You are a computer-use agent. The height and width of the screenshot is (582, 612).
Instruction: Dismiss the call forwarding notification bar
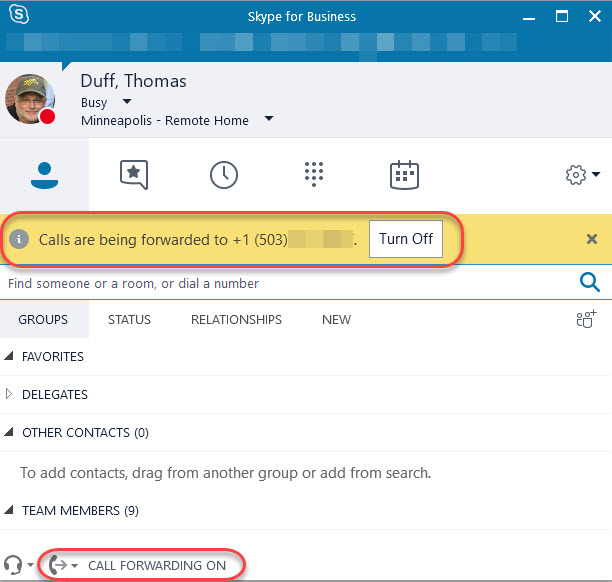(x=592, y=239)
